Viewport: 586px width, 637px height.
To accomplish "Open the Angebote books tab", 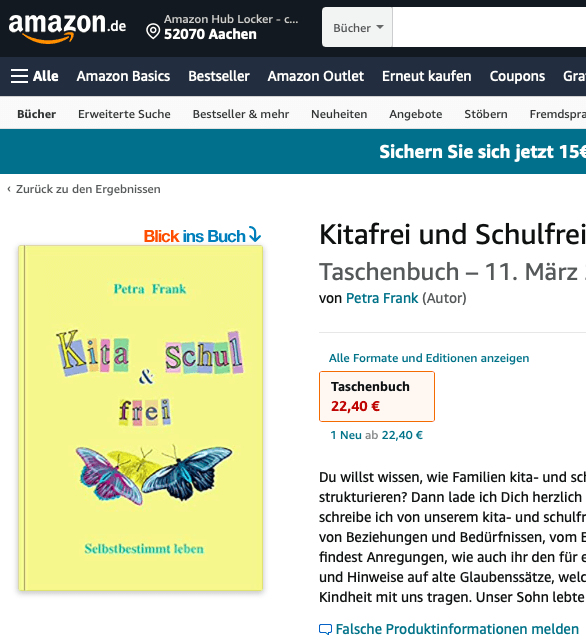I will click(416, 114).
